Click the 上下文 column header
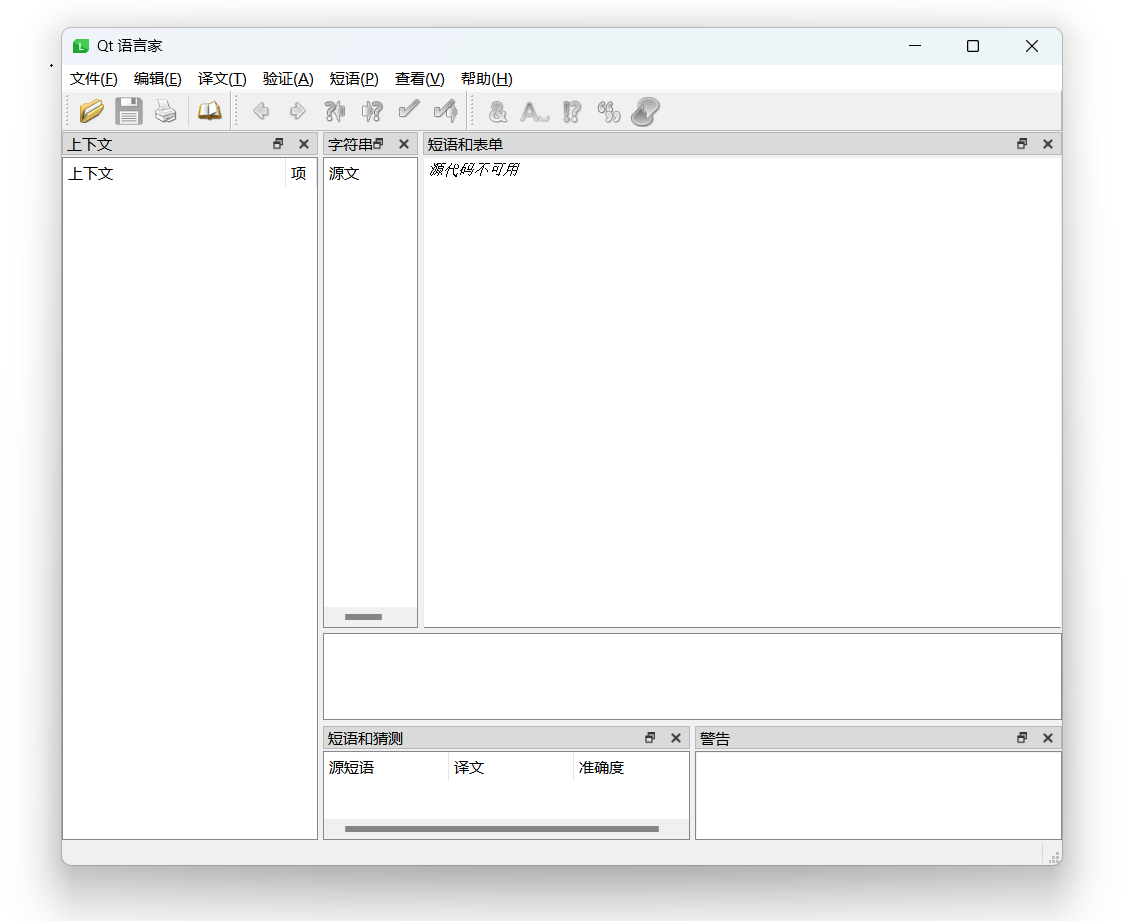1129x921 pixels. [x=174, y=174]
